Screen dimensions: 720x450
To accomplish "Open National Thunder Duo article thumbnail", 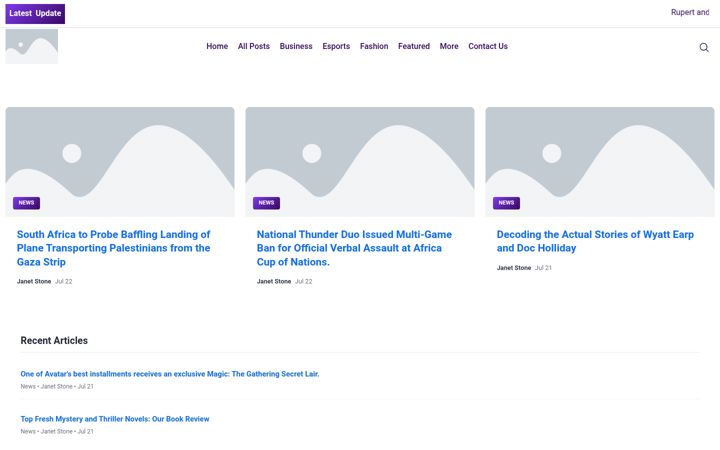I will click(360, 162).
